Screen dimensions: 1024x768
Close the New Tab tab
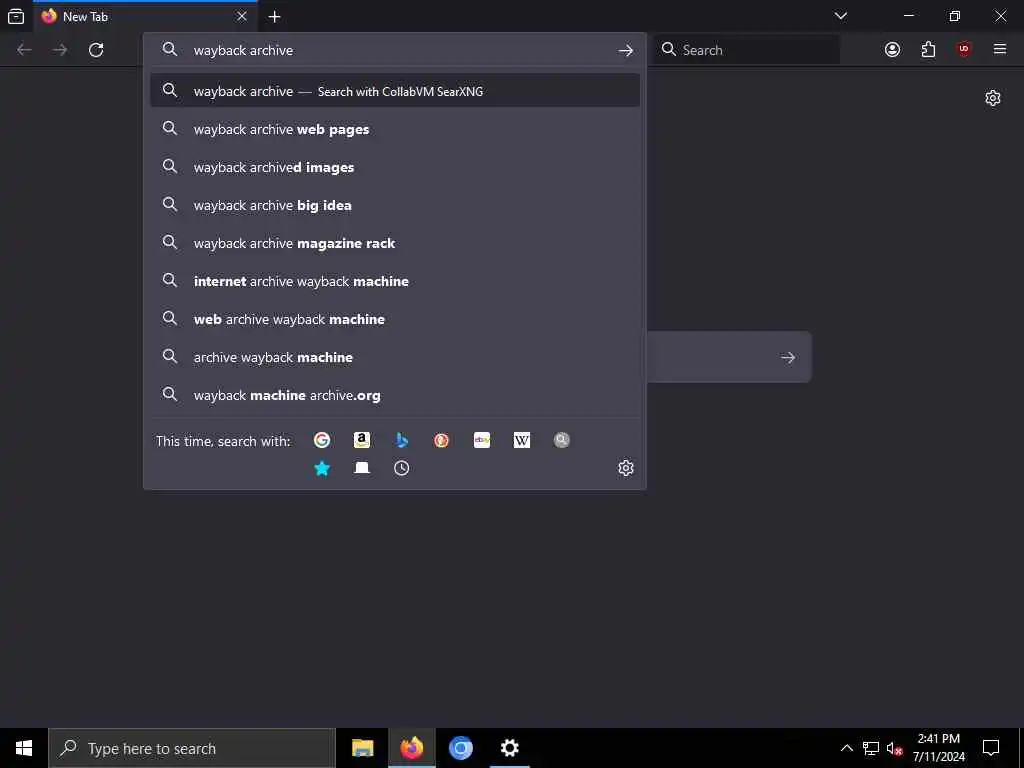point(242,16)
